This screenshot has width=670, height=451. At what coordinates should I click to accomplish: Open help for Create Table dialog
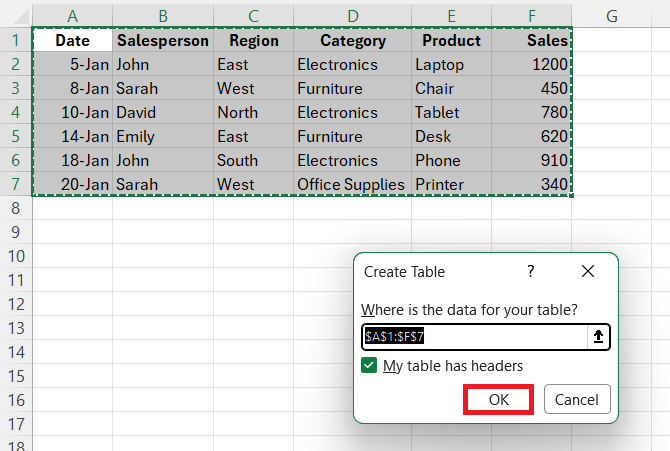[531, 271]
